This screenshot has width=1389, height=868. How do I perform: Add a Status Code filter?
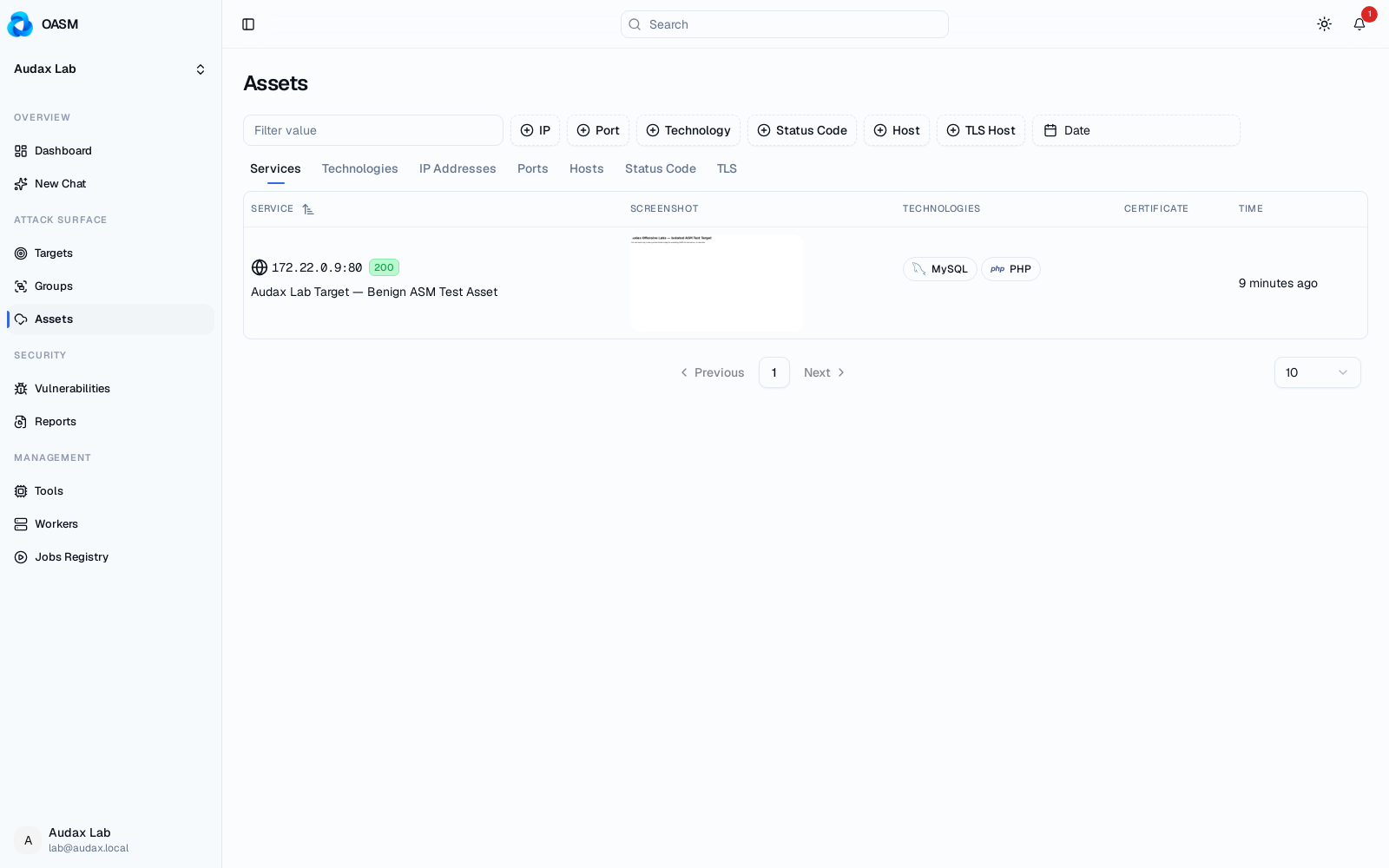pyautogui.click(x=802, y=130)
